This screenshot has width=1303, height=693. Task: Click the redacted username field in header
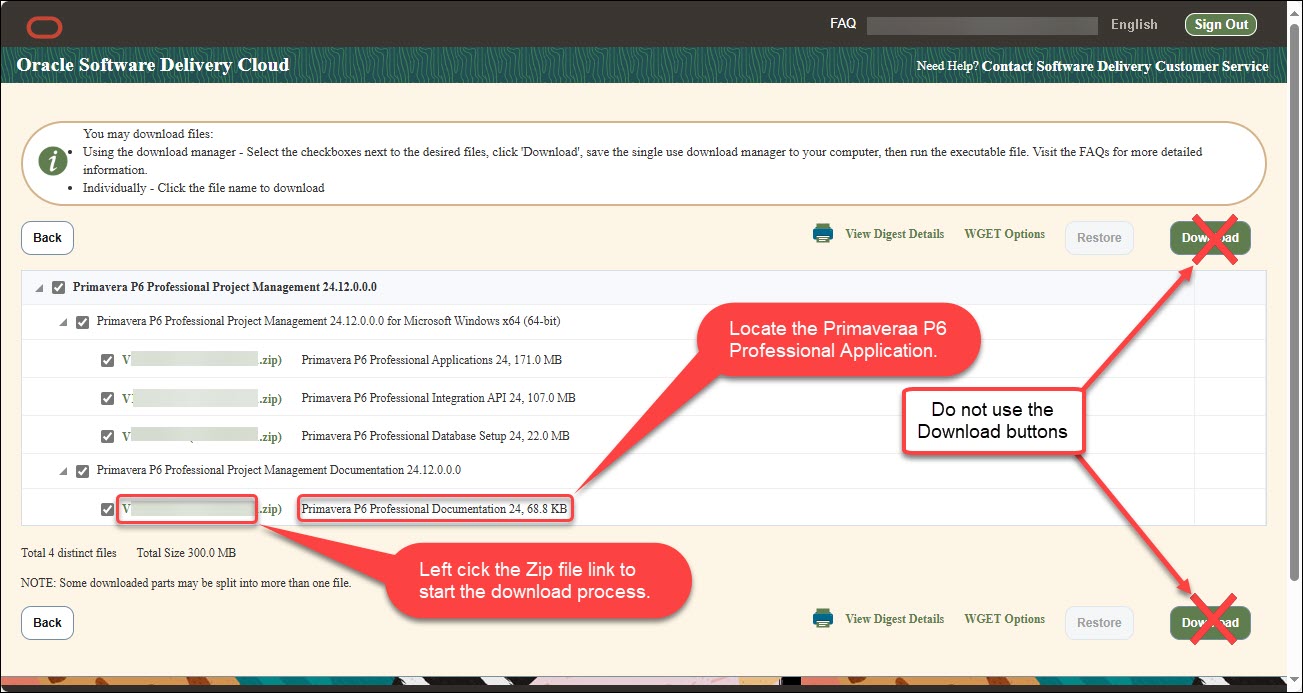click(983, 25)
